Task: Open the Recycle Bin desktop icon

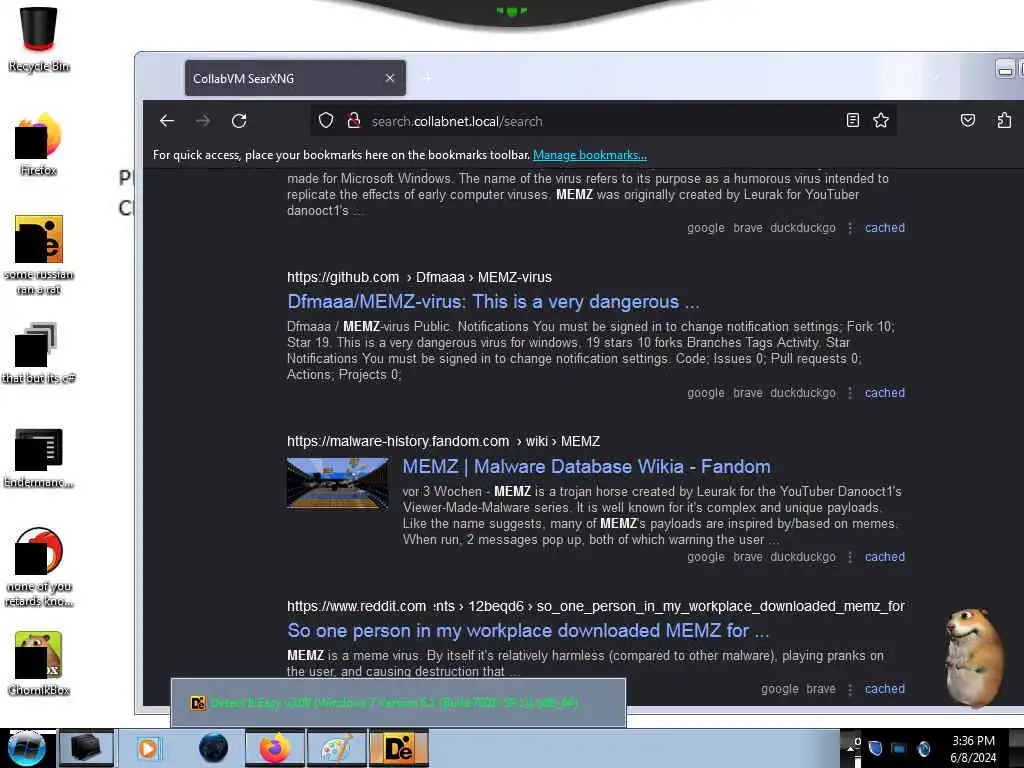Action: point(39,39)
